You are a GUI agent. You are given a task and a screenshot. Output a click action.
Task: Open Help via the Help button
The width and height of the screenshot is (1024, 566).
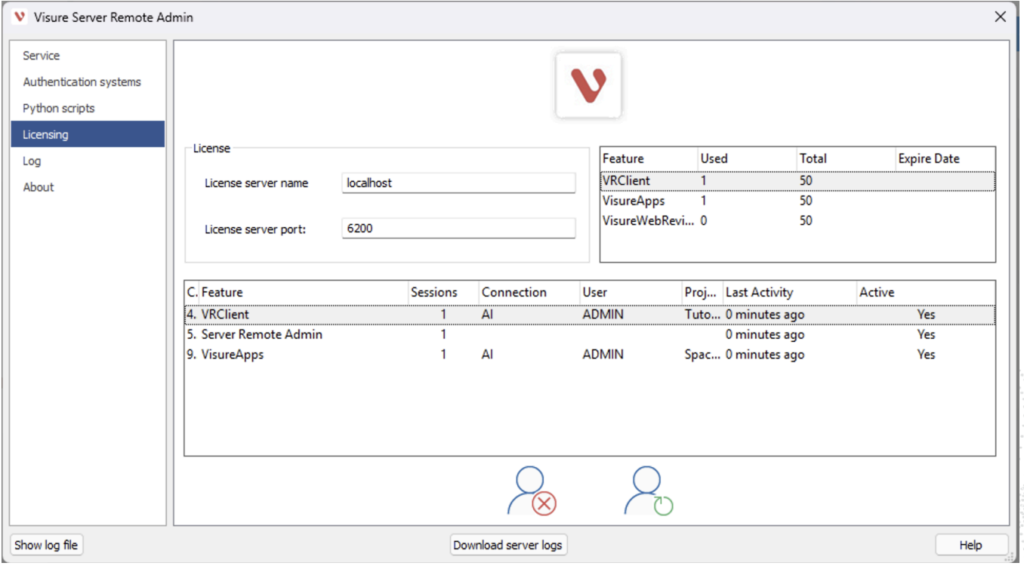tap(970, 544)
